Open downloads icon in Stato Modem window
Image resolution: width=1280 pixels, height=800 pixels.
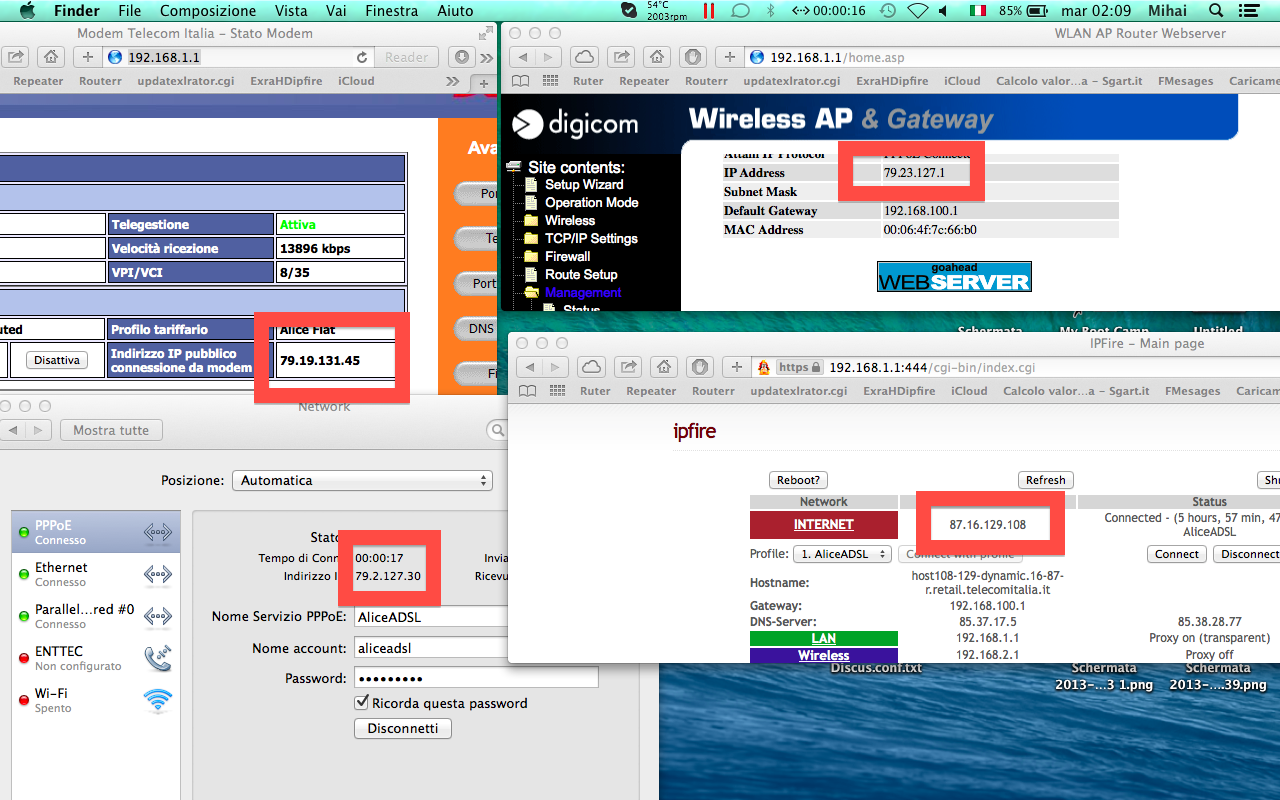click(460, 57)
